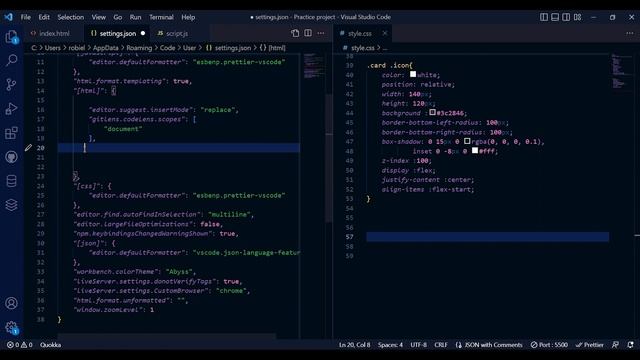640x360 pixels.
Task: Click the white color swatch on line 40
Action: pyautogui.click(x=413, y=74)
